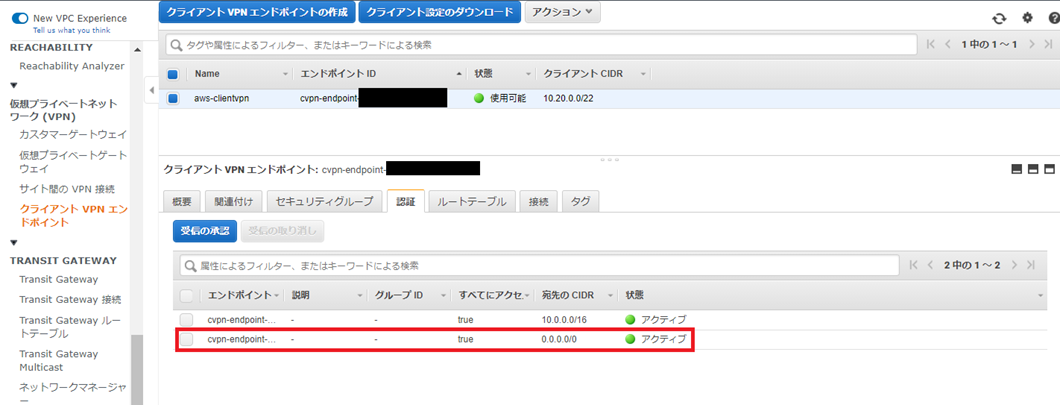Open 説明 column dropdown arrow

pyautogui.click(x=360, y=295)
